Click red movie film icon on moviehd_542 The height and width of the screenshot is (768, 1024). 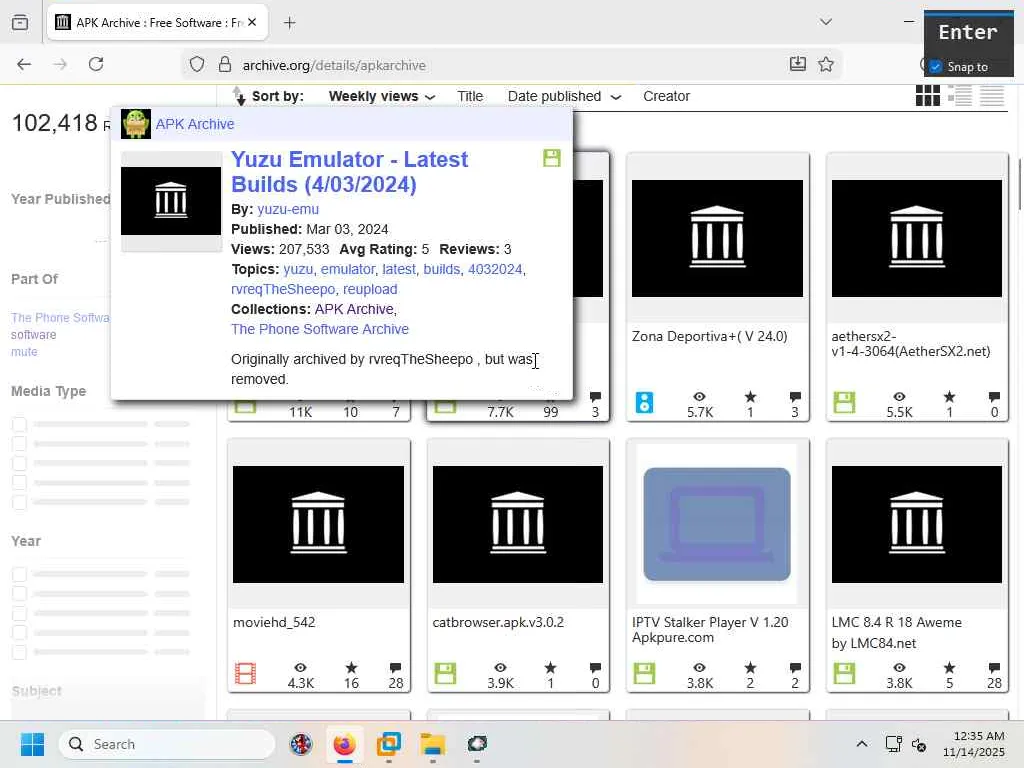(246, 673)
